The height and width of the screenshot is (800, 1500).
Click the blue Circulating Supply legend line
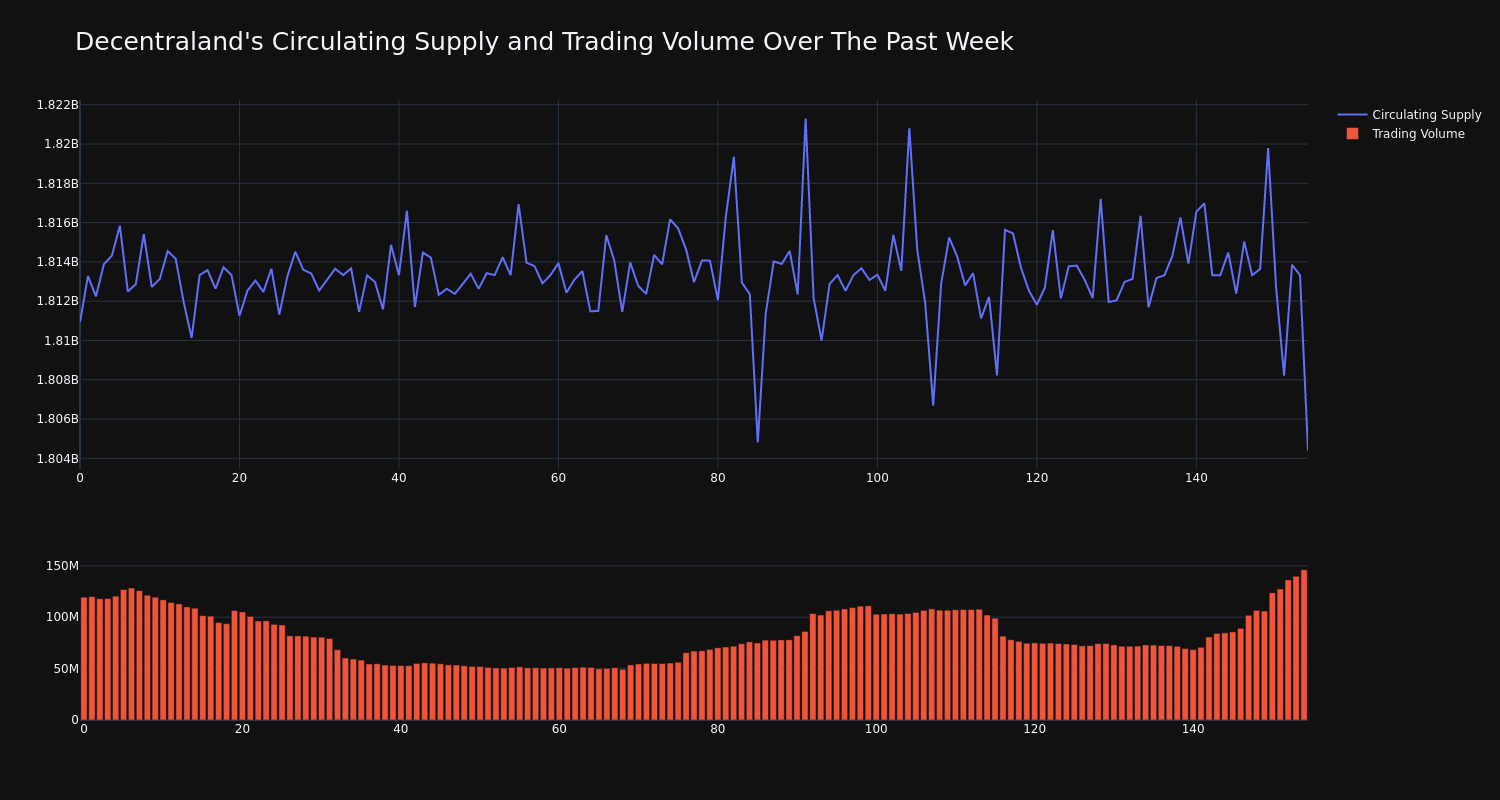pyautogui.click(x=1352, y=115)
